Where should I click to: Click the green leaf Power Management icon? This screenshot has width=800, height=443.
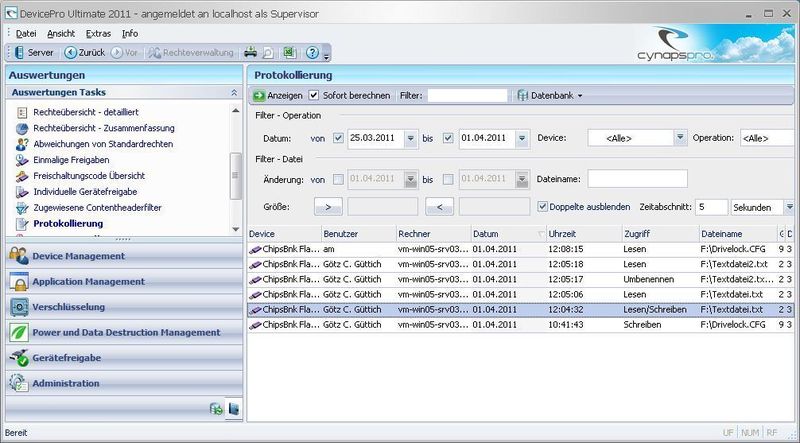(19, 332)
